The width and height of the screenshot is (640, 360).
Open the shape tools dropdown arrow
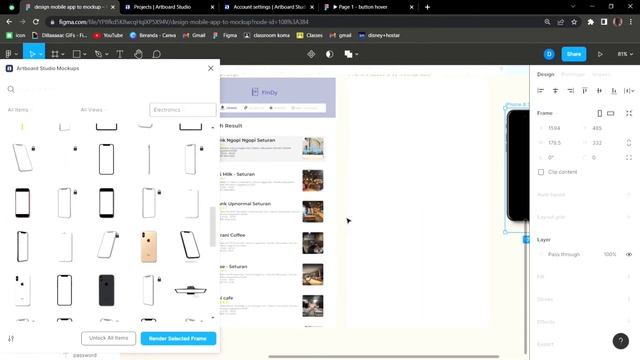tap(84, 54)
